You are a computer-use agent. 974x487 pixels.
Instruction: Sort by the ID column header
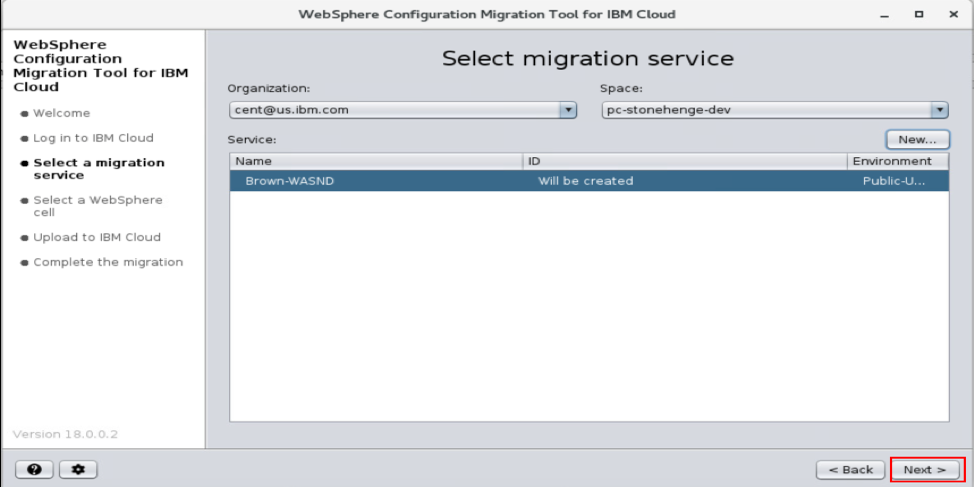pyautogui.click(x=685, y=161)
